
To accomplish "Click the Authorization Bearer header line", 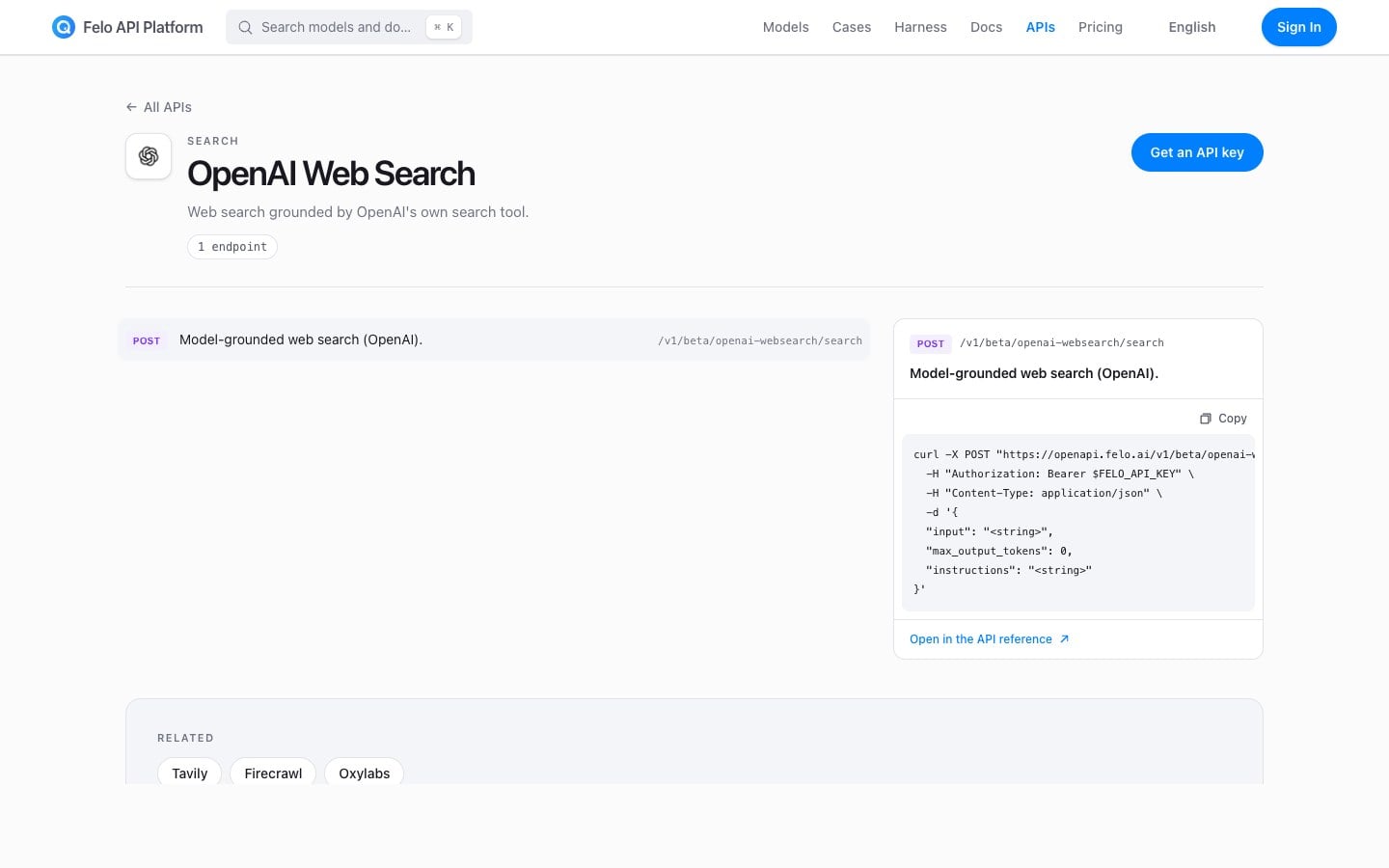I will point(1060,474).
